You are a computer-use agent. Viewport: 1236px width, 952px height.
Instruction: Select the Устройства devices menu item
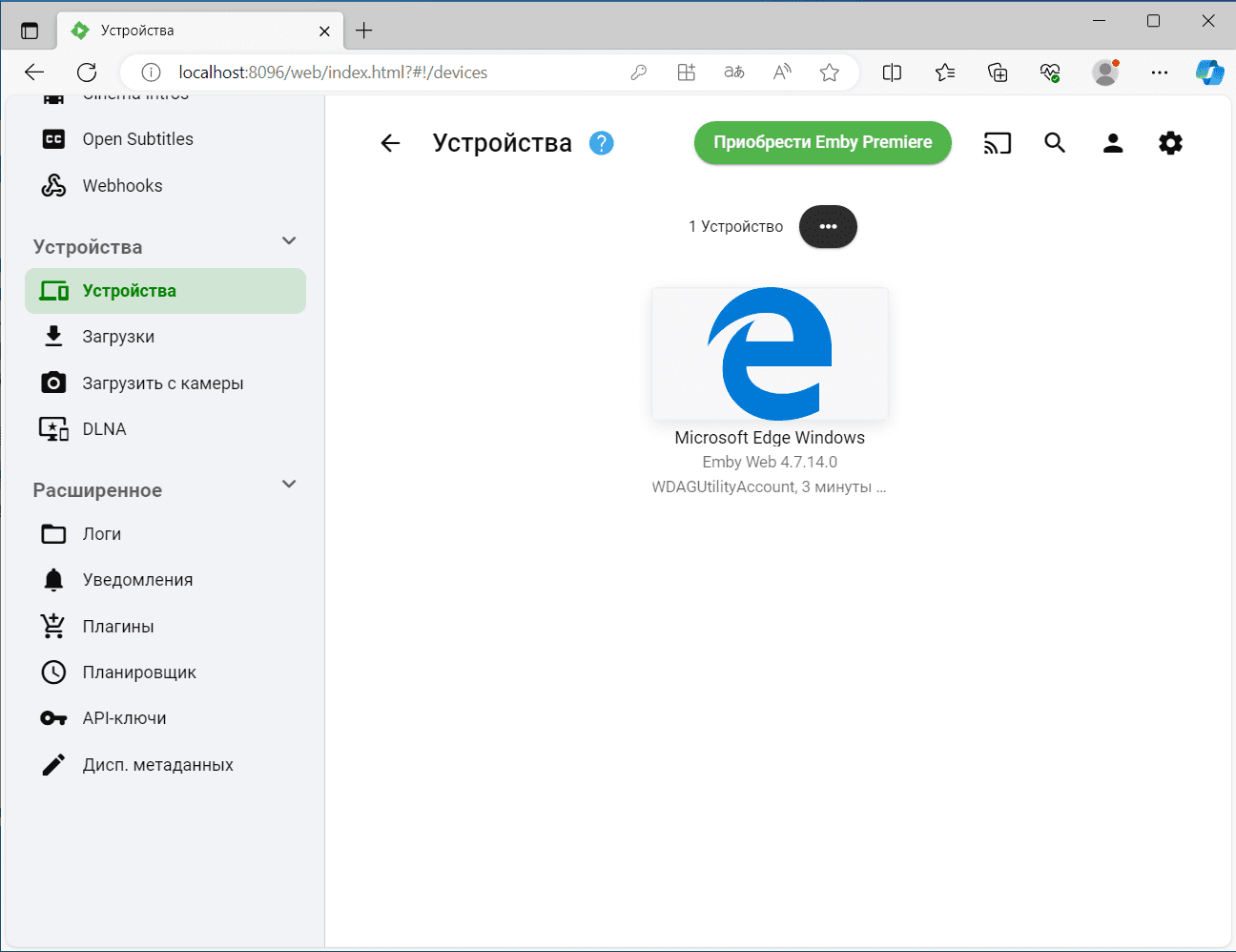coord(165,291)
